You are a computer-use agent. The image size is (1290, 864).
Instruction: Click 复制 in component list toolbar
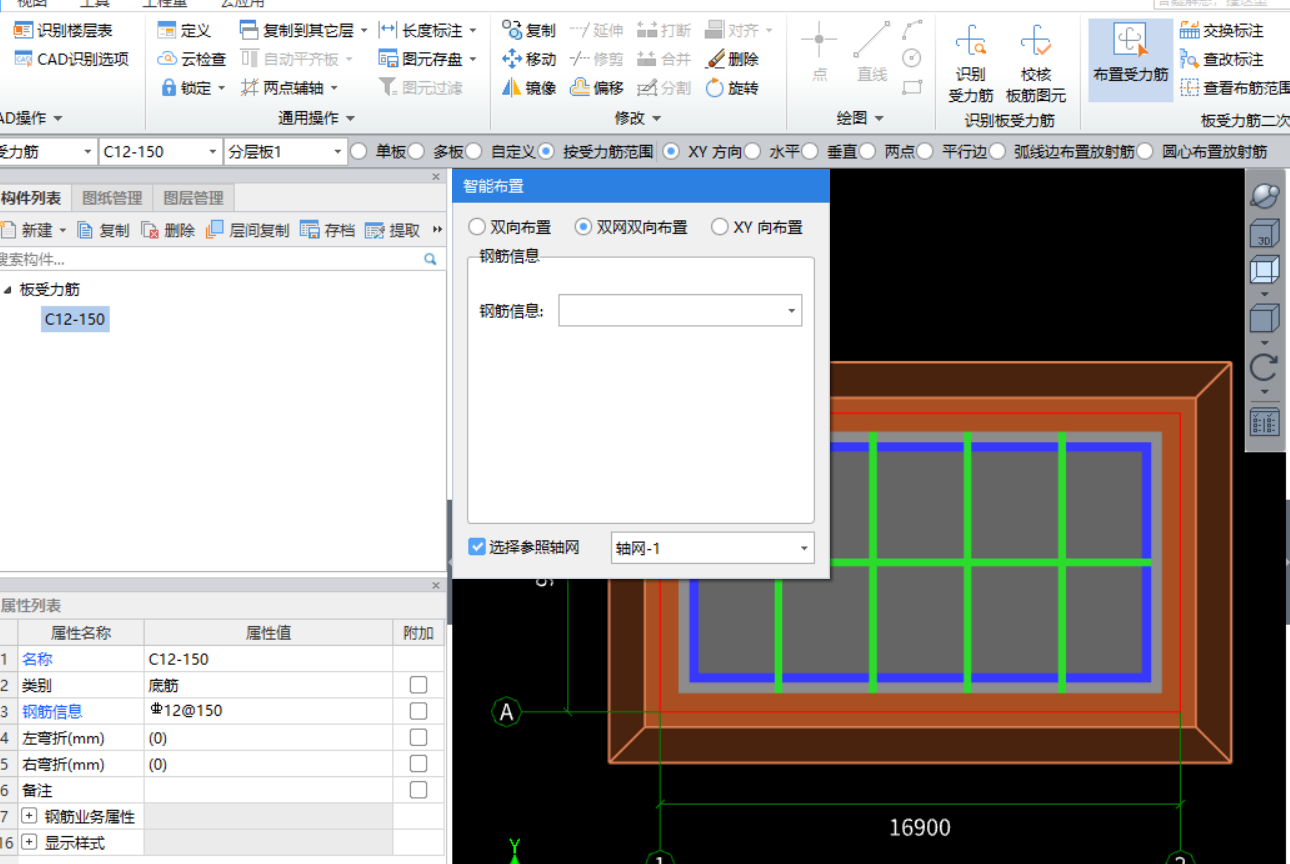(x=104, y=230)
